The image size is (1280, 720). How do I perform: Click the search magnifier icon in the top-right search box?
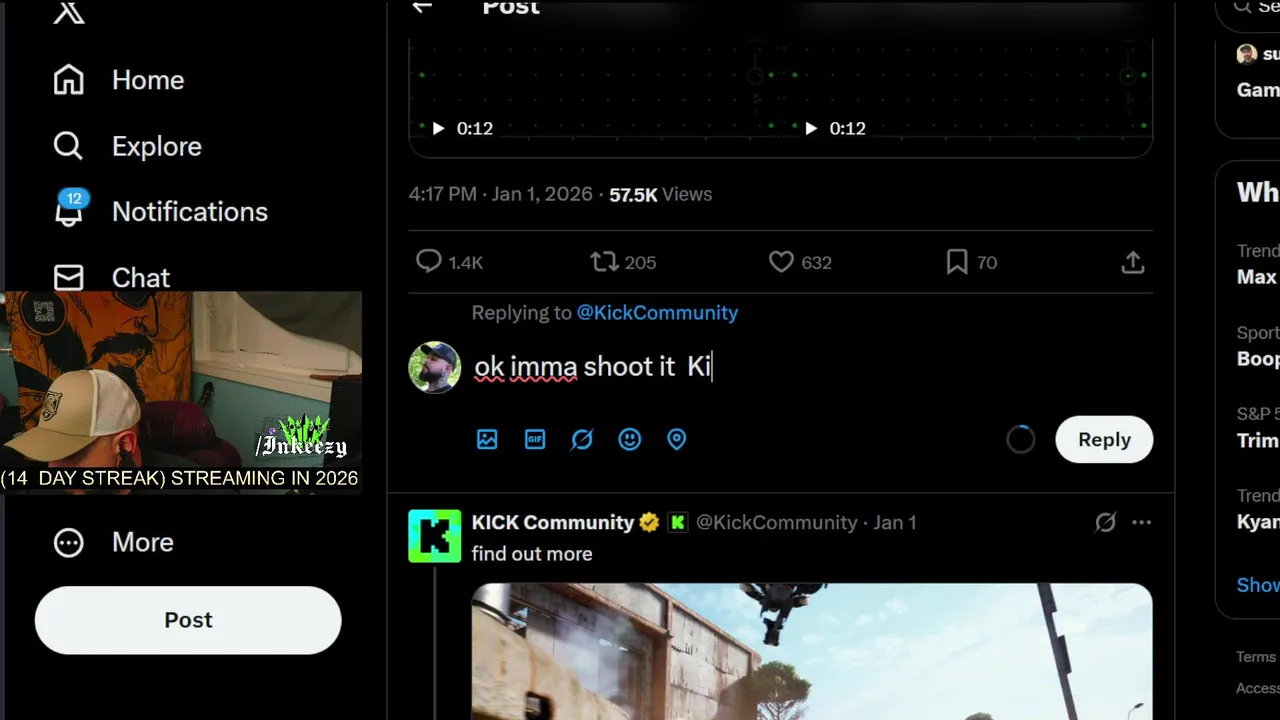point(1242,7)
